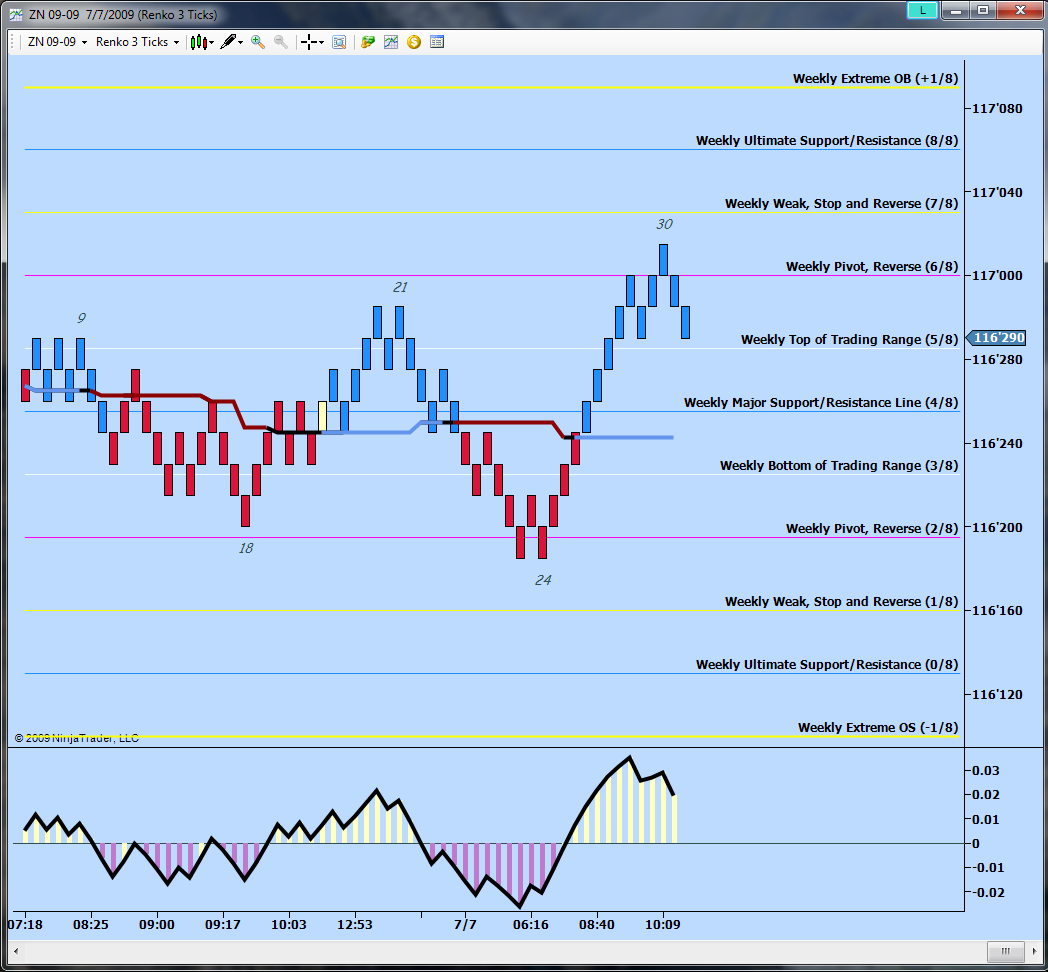Click the Weekly Extreme OS (-1/8) label
This screenshot has width=1048, height=972.
(x=878, y=727)
